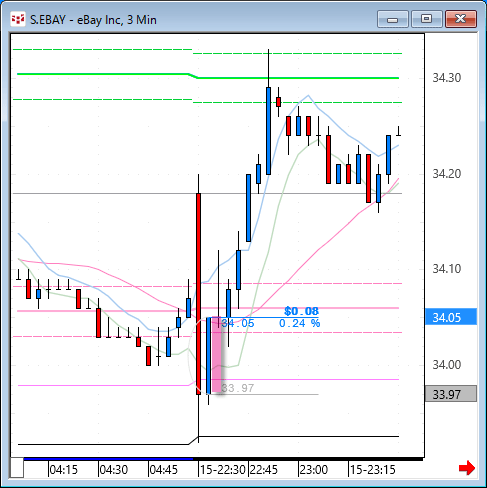Click the red arrow at bottom right

[x=467, y=468]
